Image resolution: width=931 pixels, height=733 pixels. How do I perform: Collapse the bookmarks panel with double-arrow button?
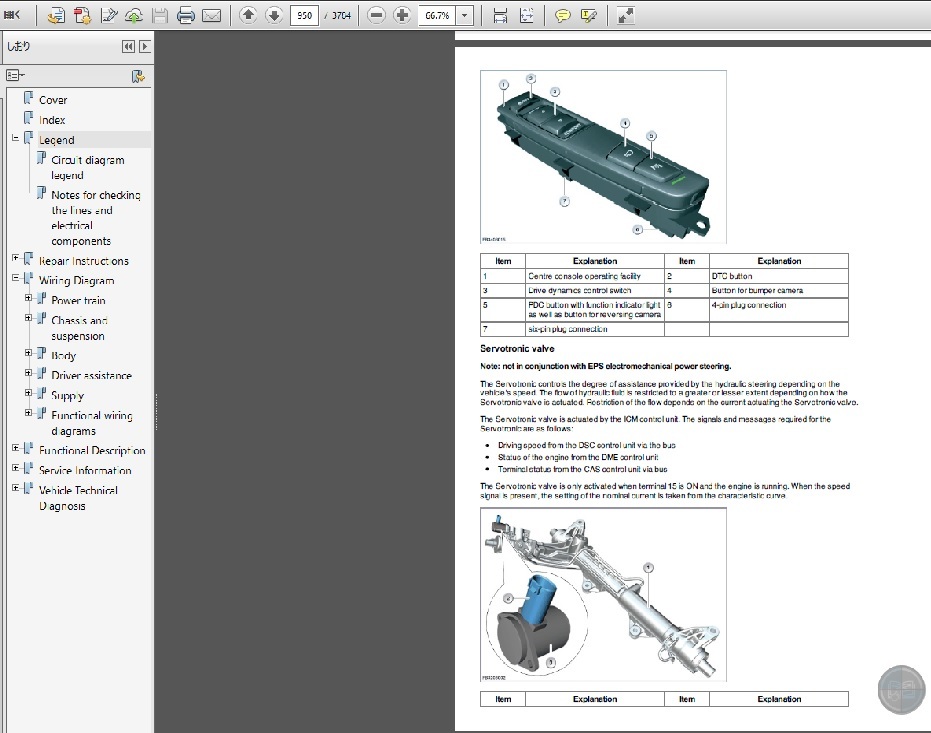click(128, 46)
